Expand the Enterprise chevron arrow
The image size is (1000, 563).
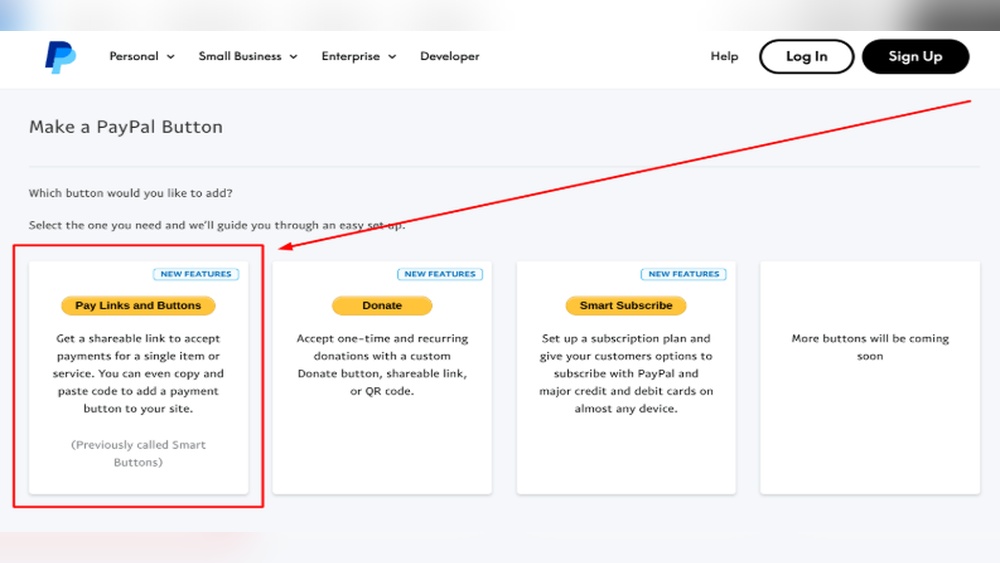point(392,57)
